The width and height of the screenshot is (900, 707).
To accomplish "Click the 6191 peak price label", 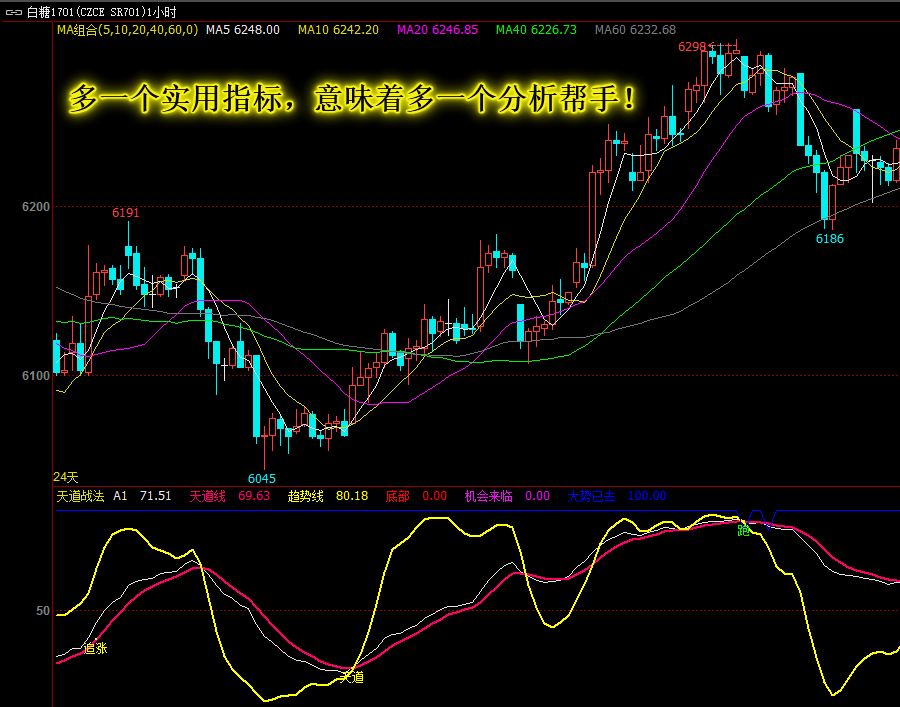I will click(126, 213).
